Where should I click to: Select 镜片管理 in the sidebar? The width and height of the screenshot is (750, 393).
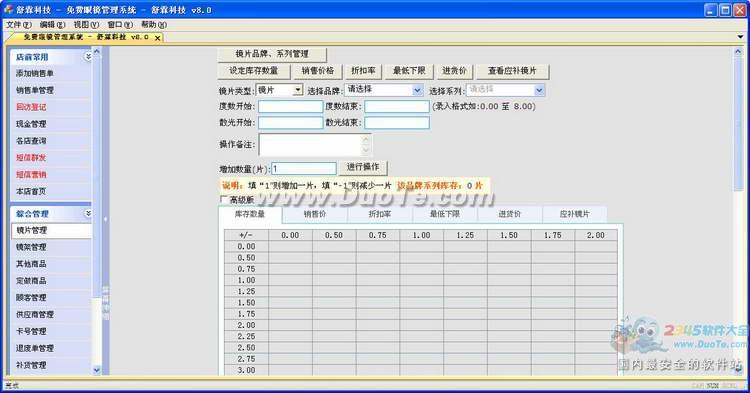pyautogui.click(x=51, y=230)
